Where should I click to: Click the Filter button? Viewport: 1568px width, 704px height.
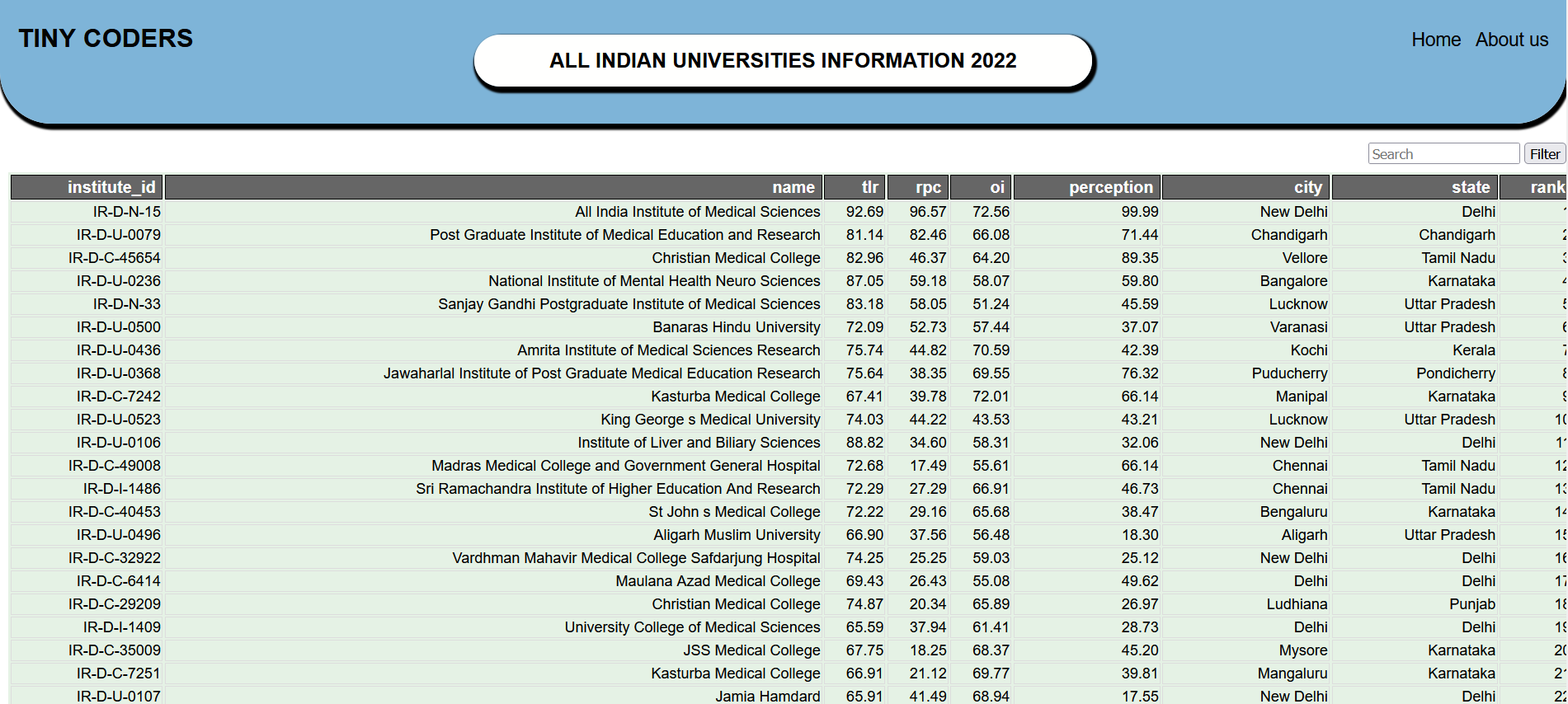click(x=1544, y=154)
